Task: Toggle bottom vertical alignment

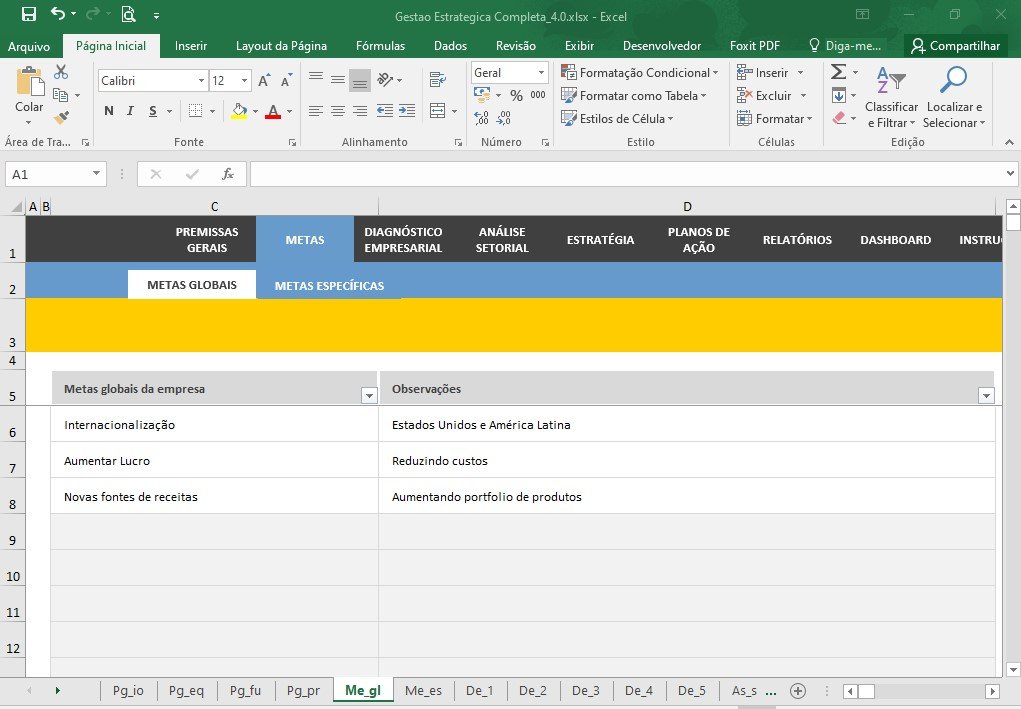Action: point(359,80)
